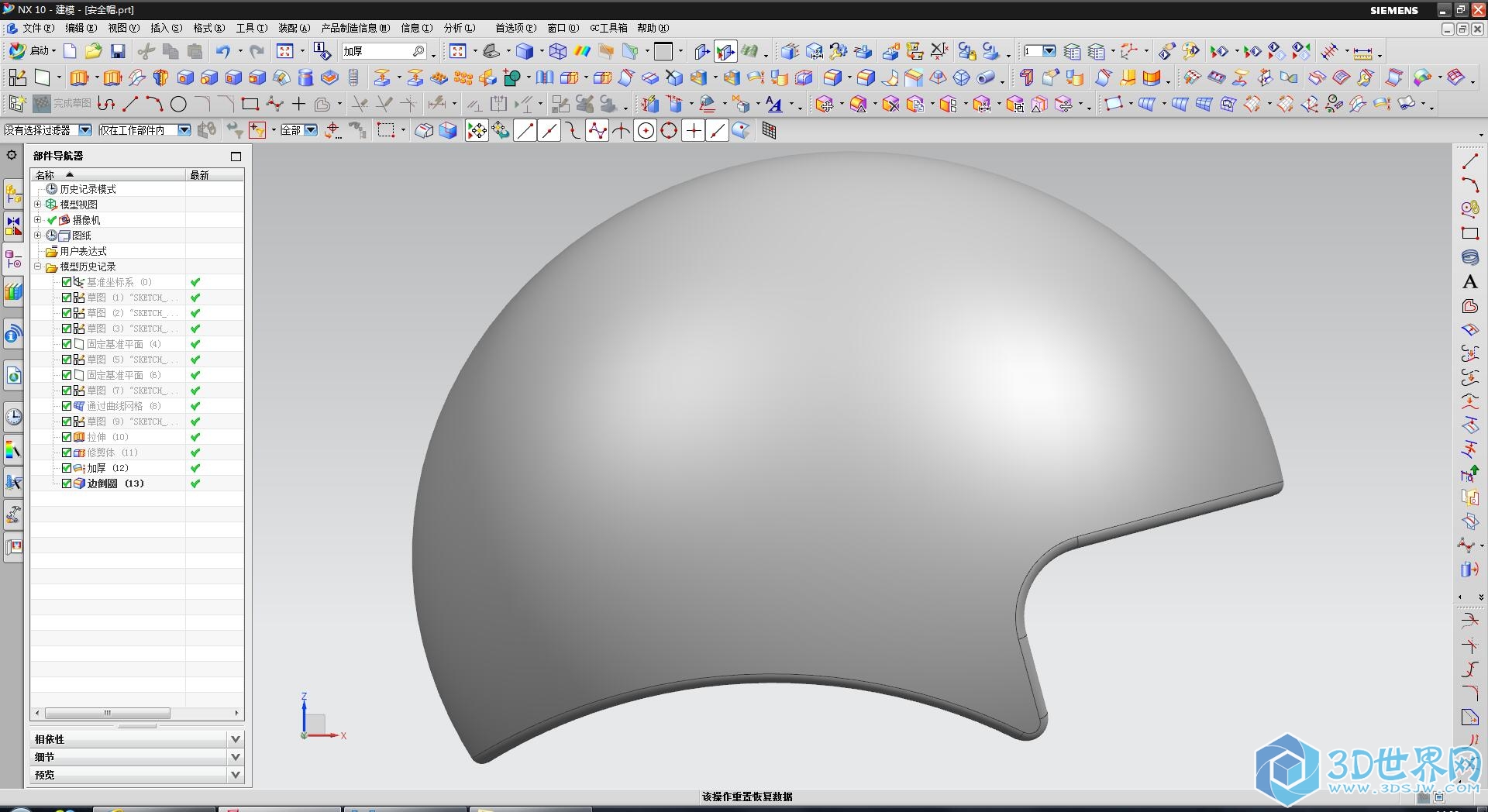Click the grid display icon in selection bar

click(769, 131)
